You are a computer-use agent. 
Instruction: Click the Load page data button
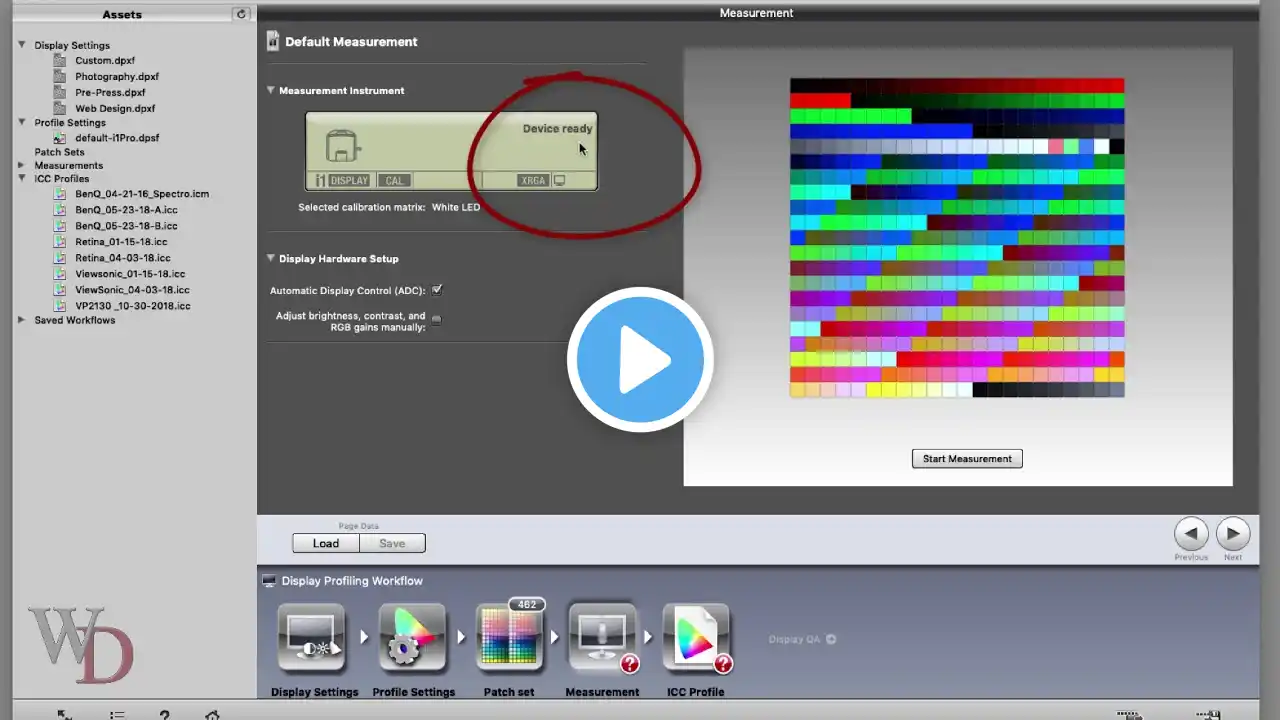[326, 543]
